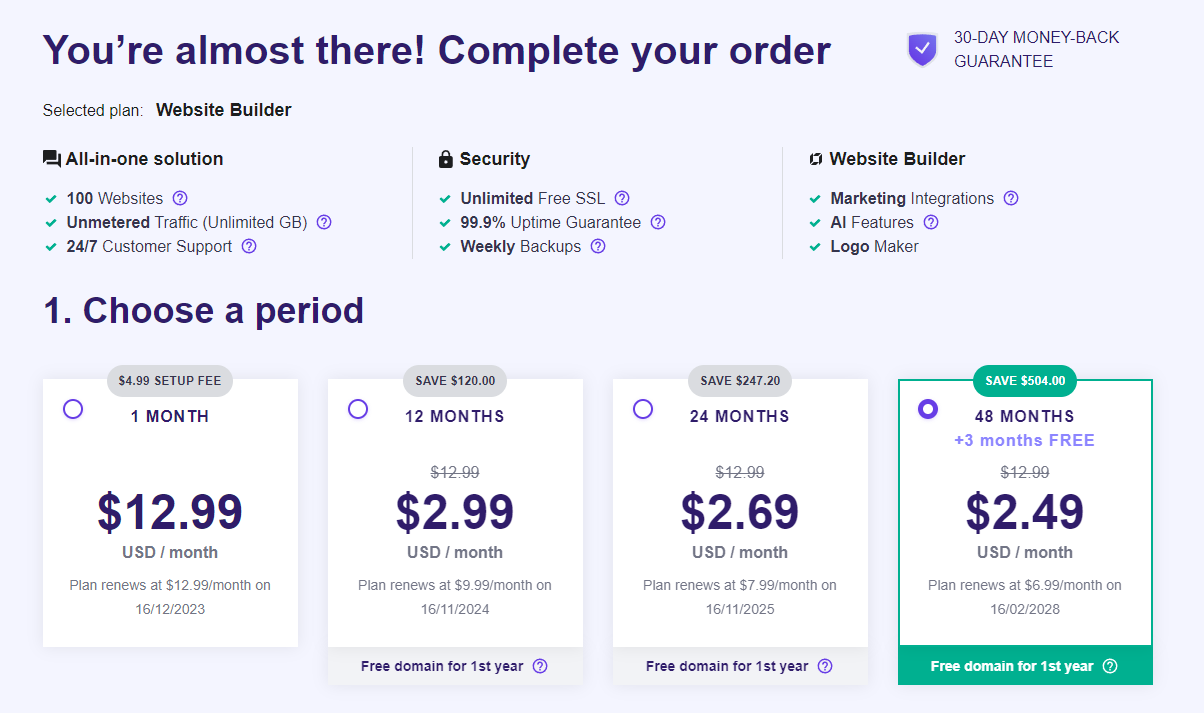Click free domain help icon on 12-month plan
Image resolution: width=1204 pixels, height=713 pixels.
coord(540,666)
